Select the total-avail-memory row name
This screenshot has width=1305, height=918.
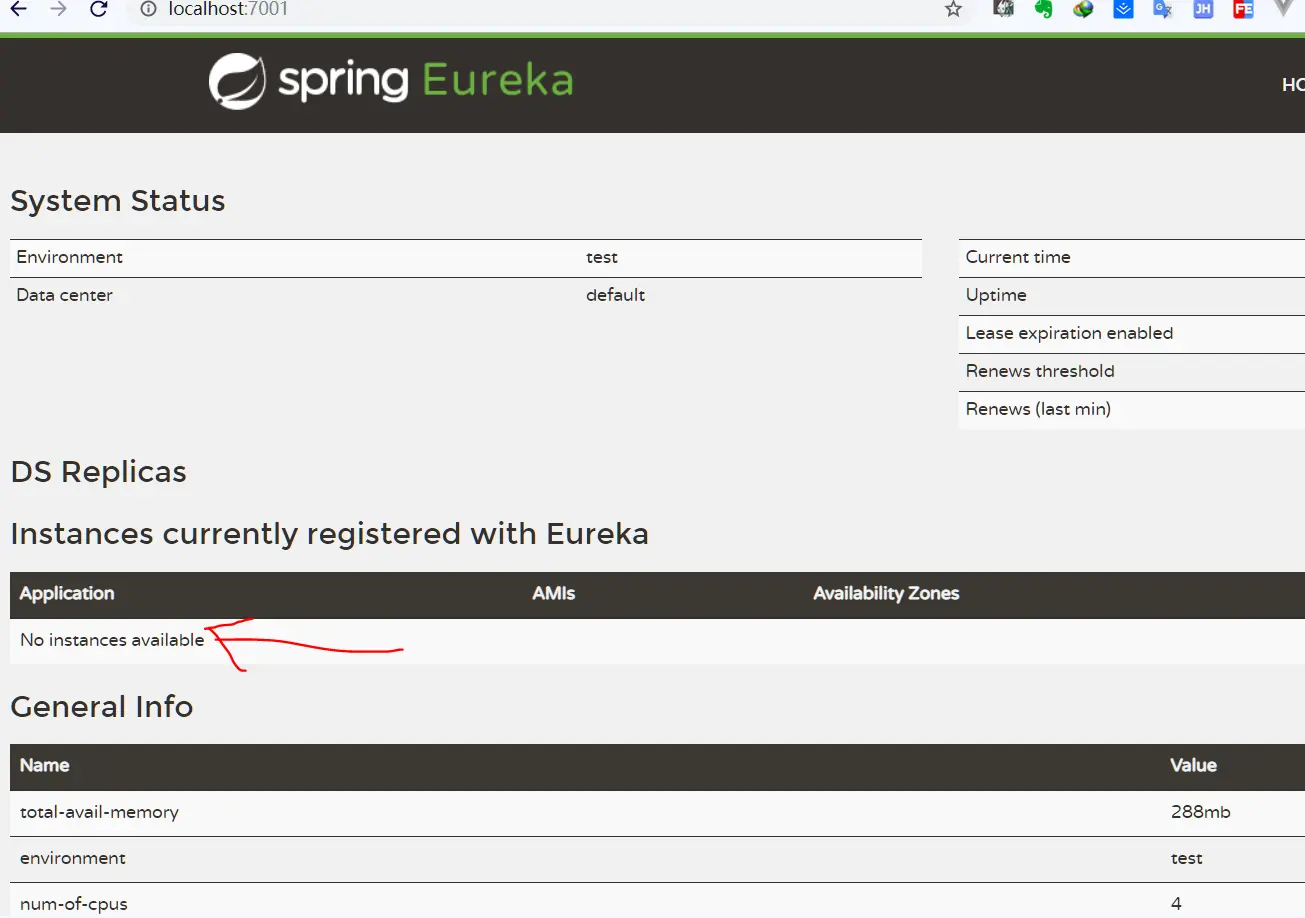point(99,812)
